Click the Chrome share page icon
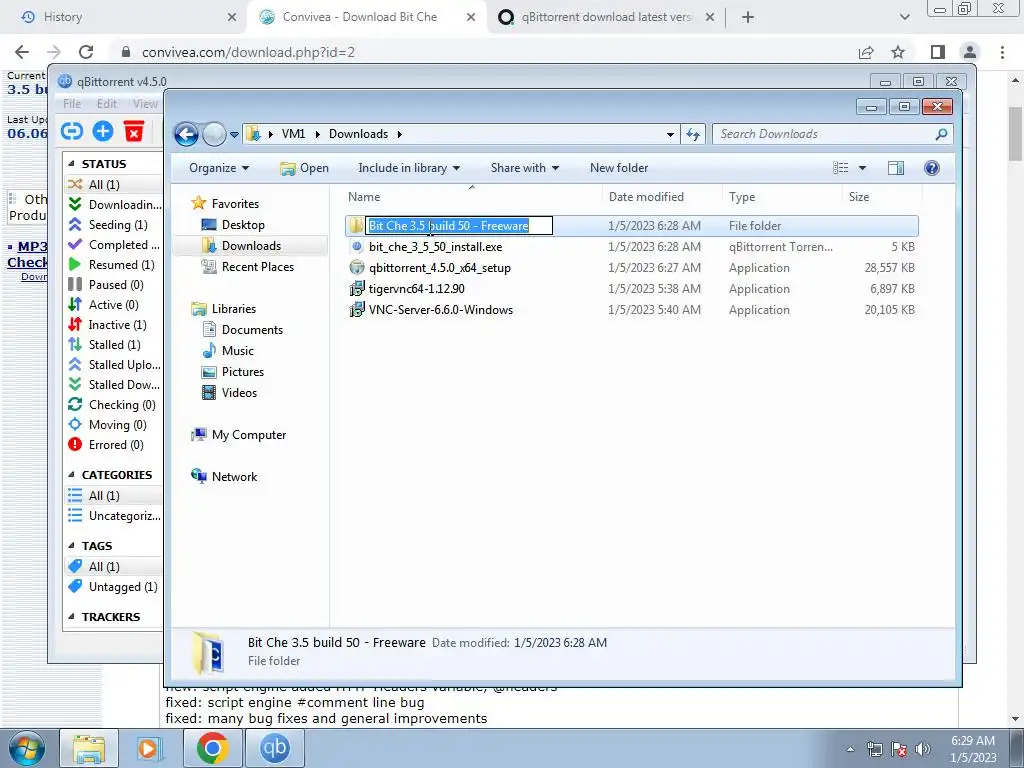Screen dimensions: 1024x768 click(866, 52)
